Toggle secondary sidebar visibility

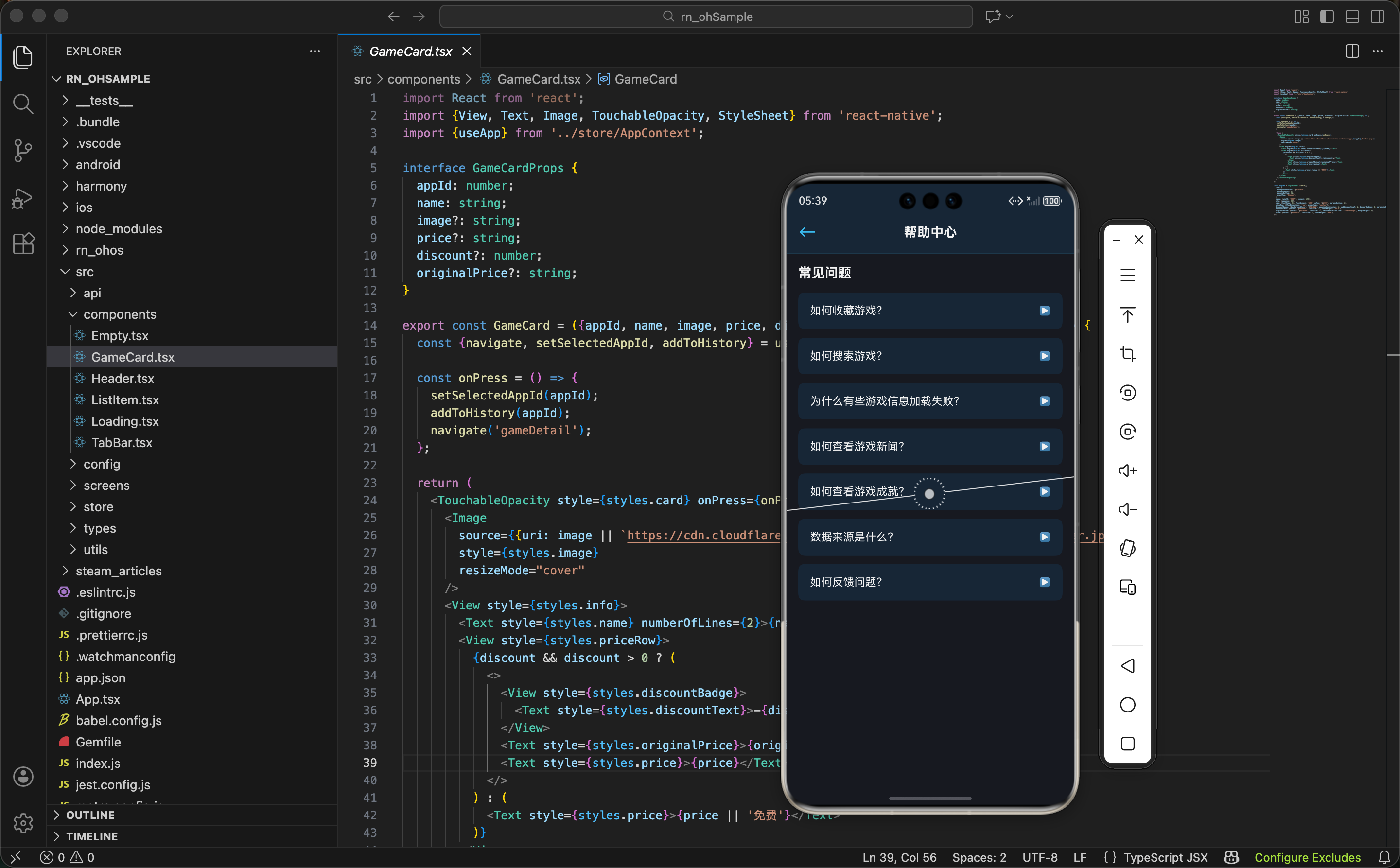click(x=1377, y=17)
